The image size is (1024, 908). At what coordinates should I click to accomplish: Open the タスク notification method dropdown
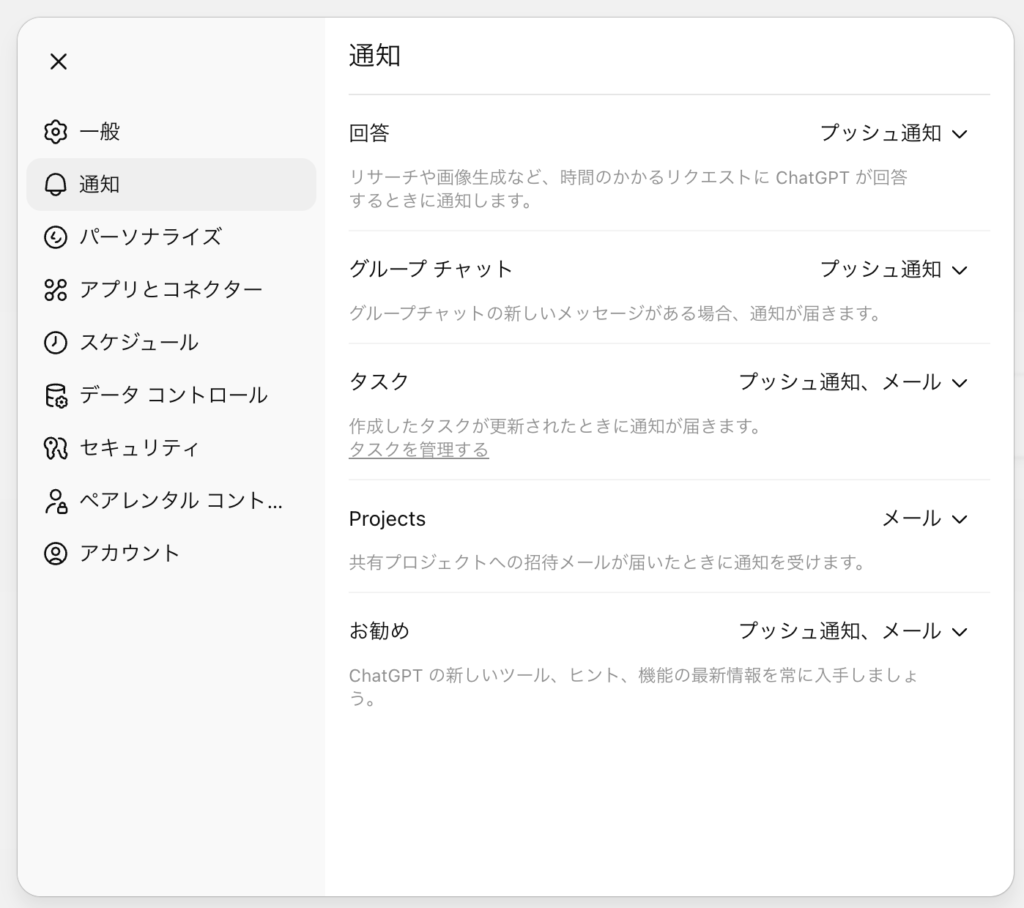point(853,382)
